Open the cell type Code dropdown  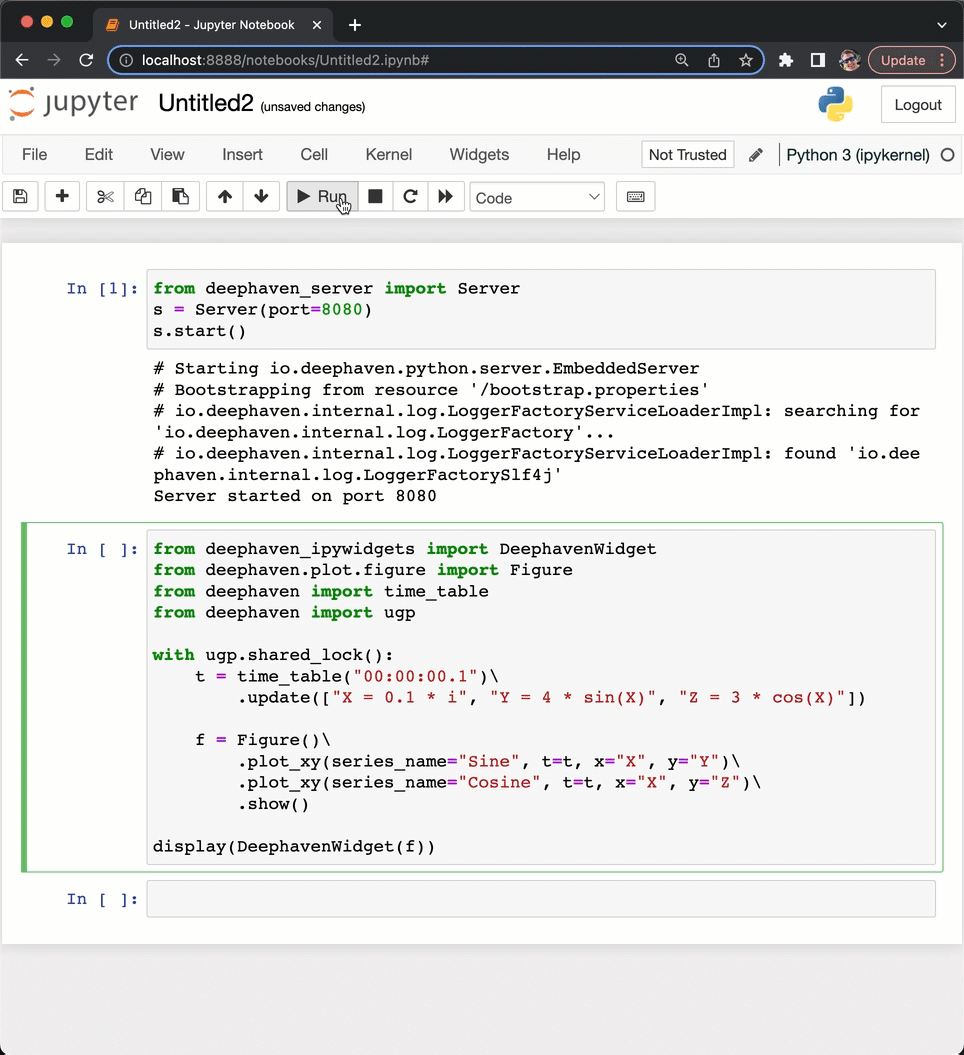pyautogui.click(x=537, y=197)
